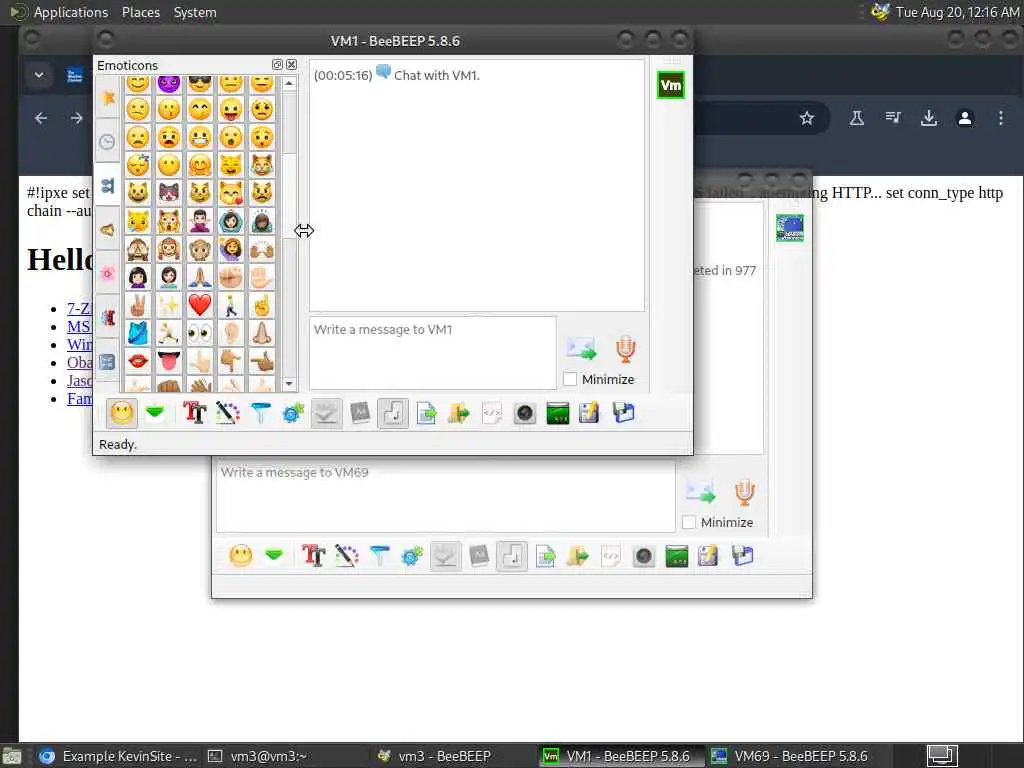The height and width of the screenshot is (768, 1024).
Task: Open the Places menu
Action: (x=140, y=12)
